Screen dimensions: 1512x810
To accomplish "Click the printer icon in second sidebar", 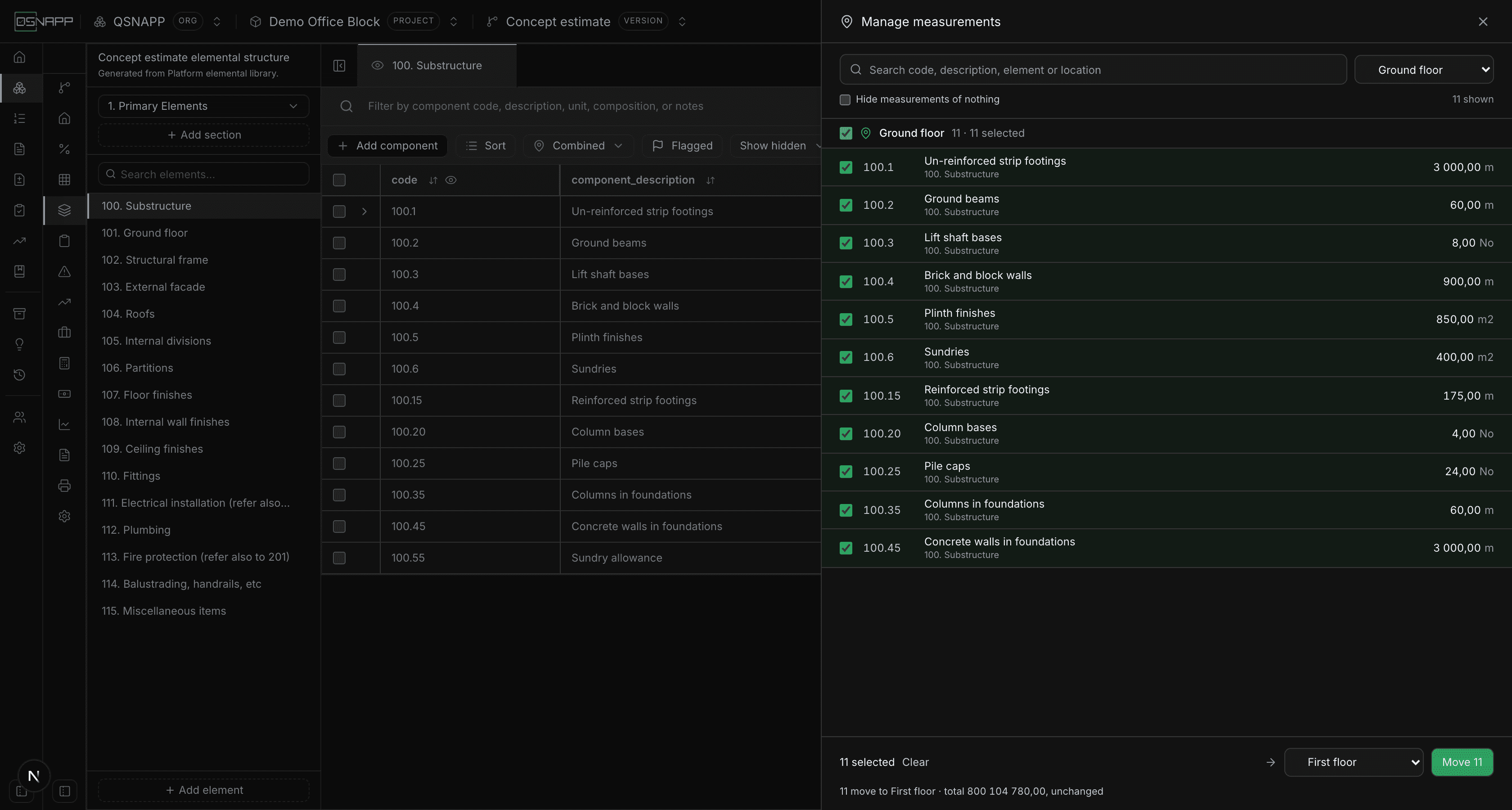I will click(64, 486).
